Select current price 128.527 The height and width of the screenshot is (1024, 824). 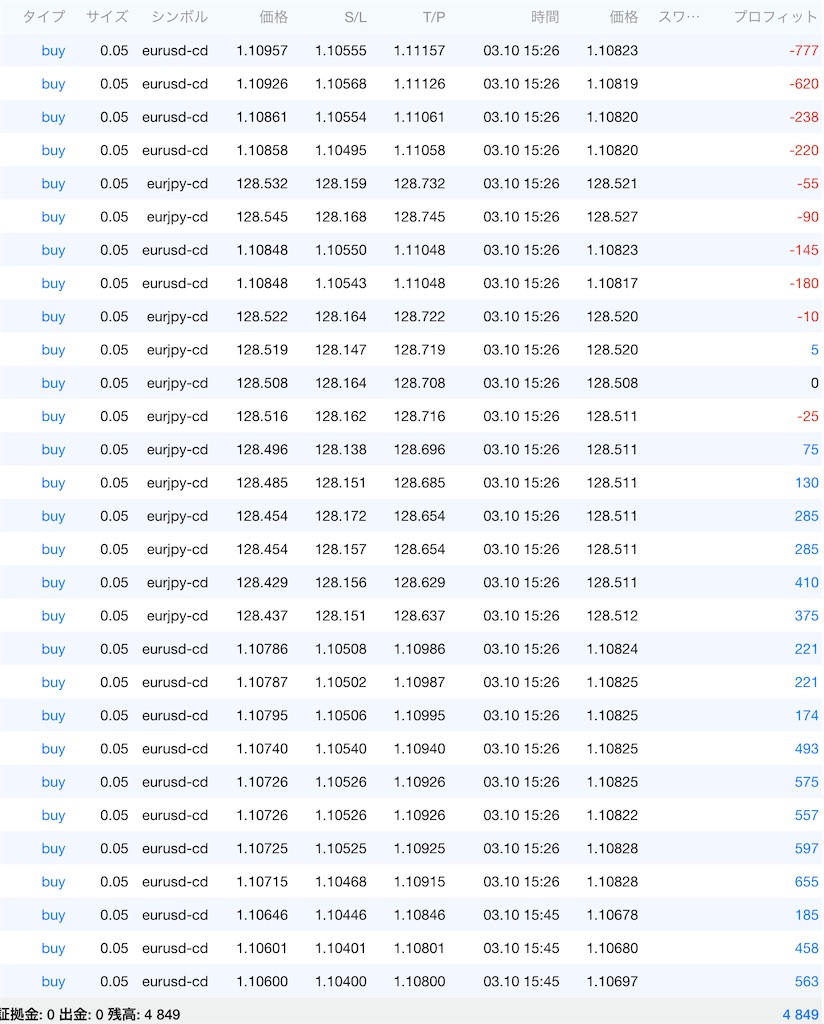pos(612,217)
